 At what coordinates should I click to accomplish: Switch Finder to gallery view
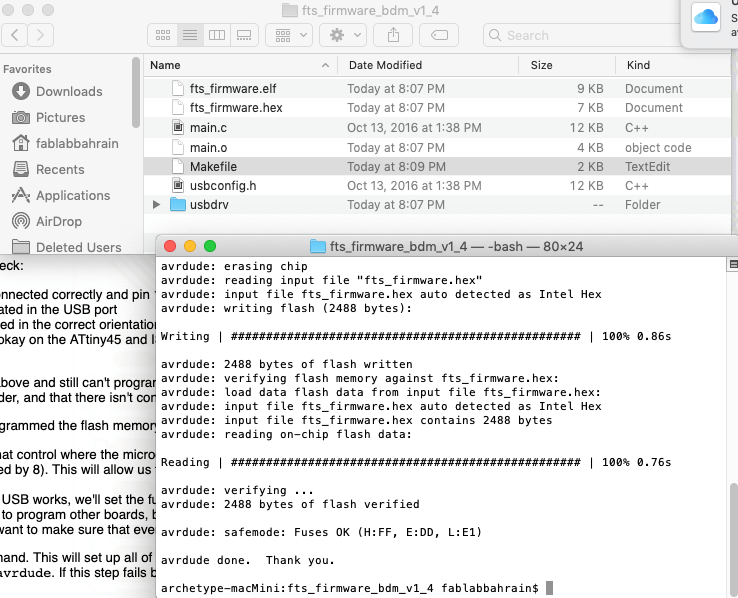[244, 35]
